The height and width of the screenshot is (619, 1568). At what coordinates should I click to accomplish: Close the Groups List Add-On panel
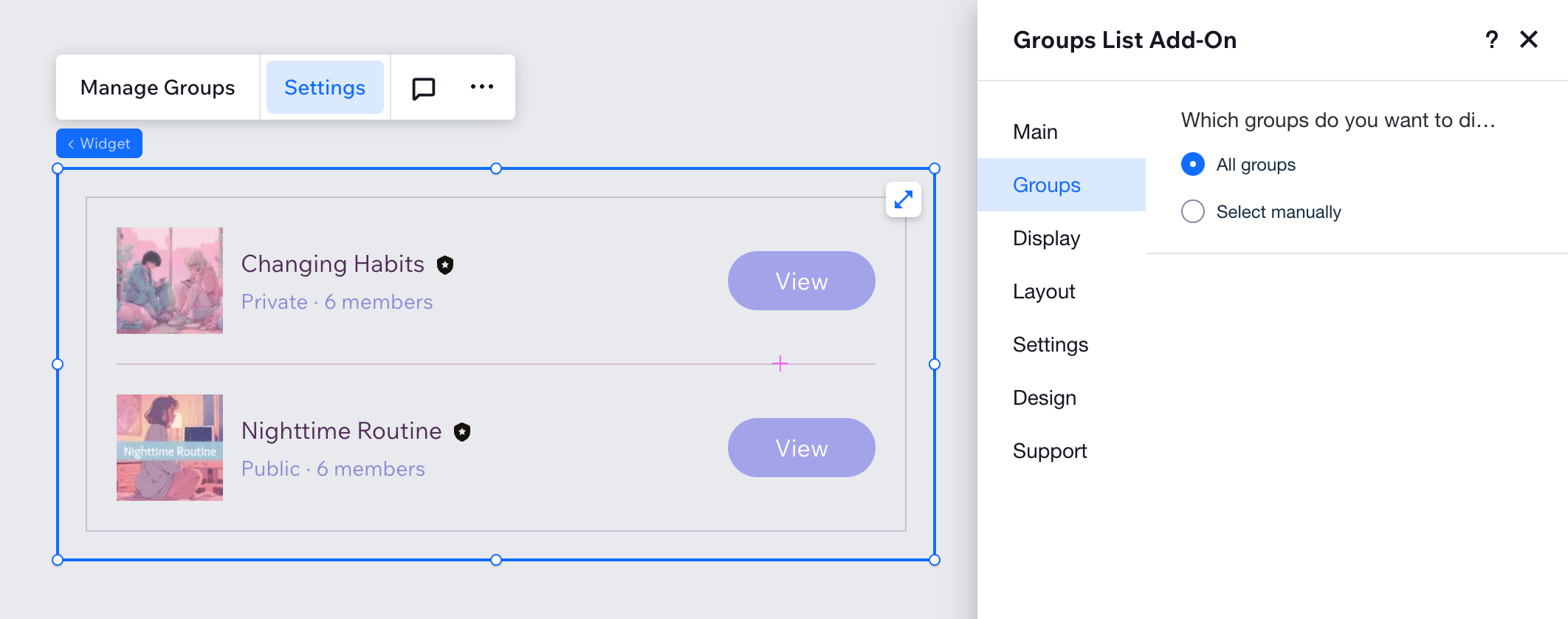coord(1529,40)
